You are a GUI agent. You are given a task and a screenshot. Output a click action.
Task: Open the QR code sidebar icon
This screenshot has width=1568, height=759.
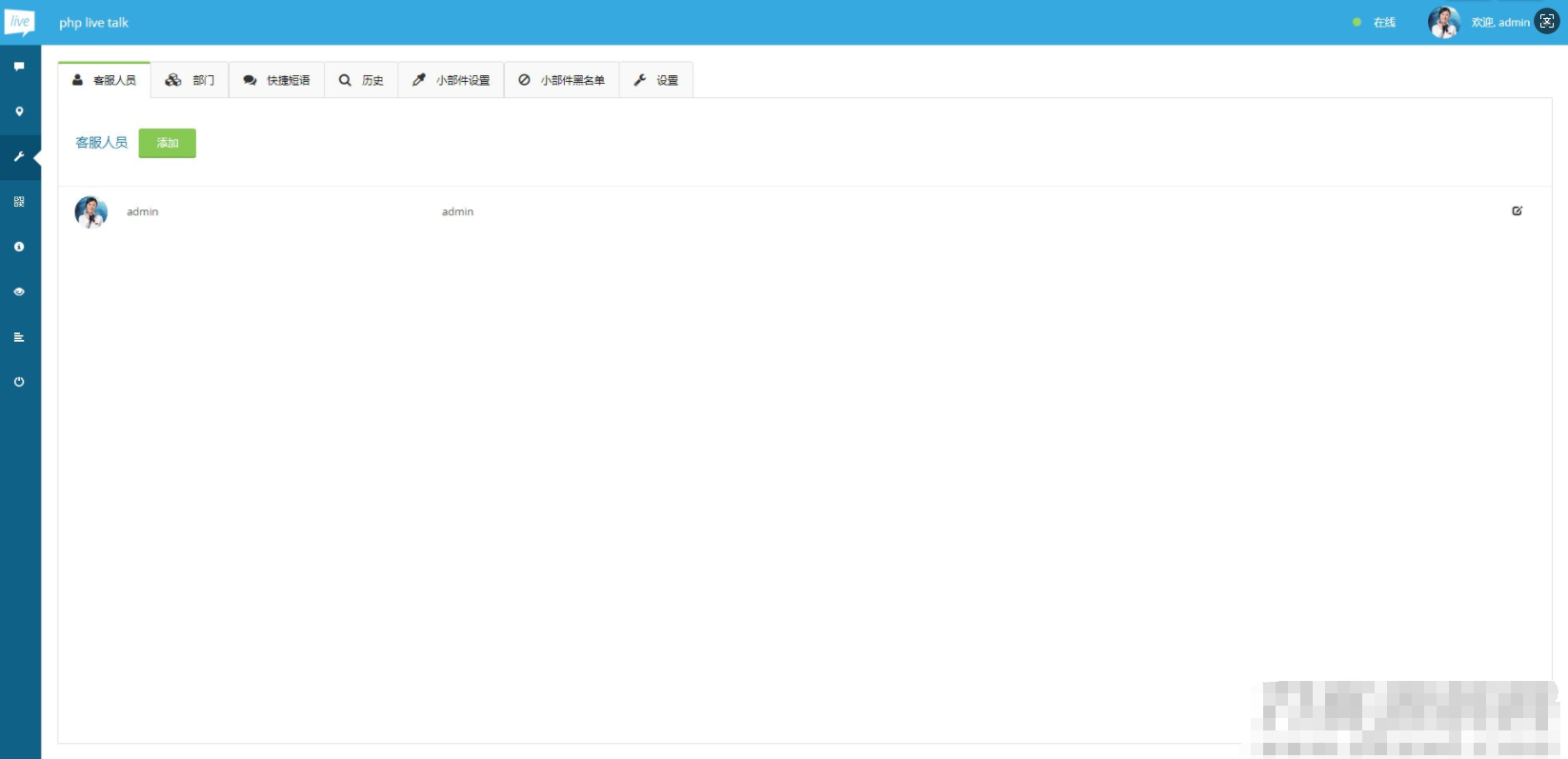tap(19, 202)
